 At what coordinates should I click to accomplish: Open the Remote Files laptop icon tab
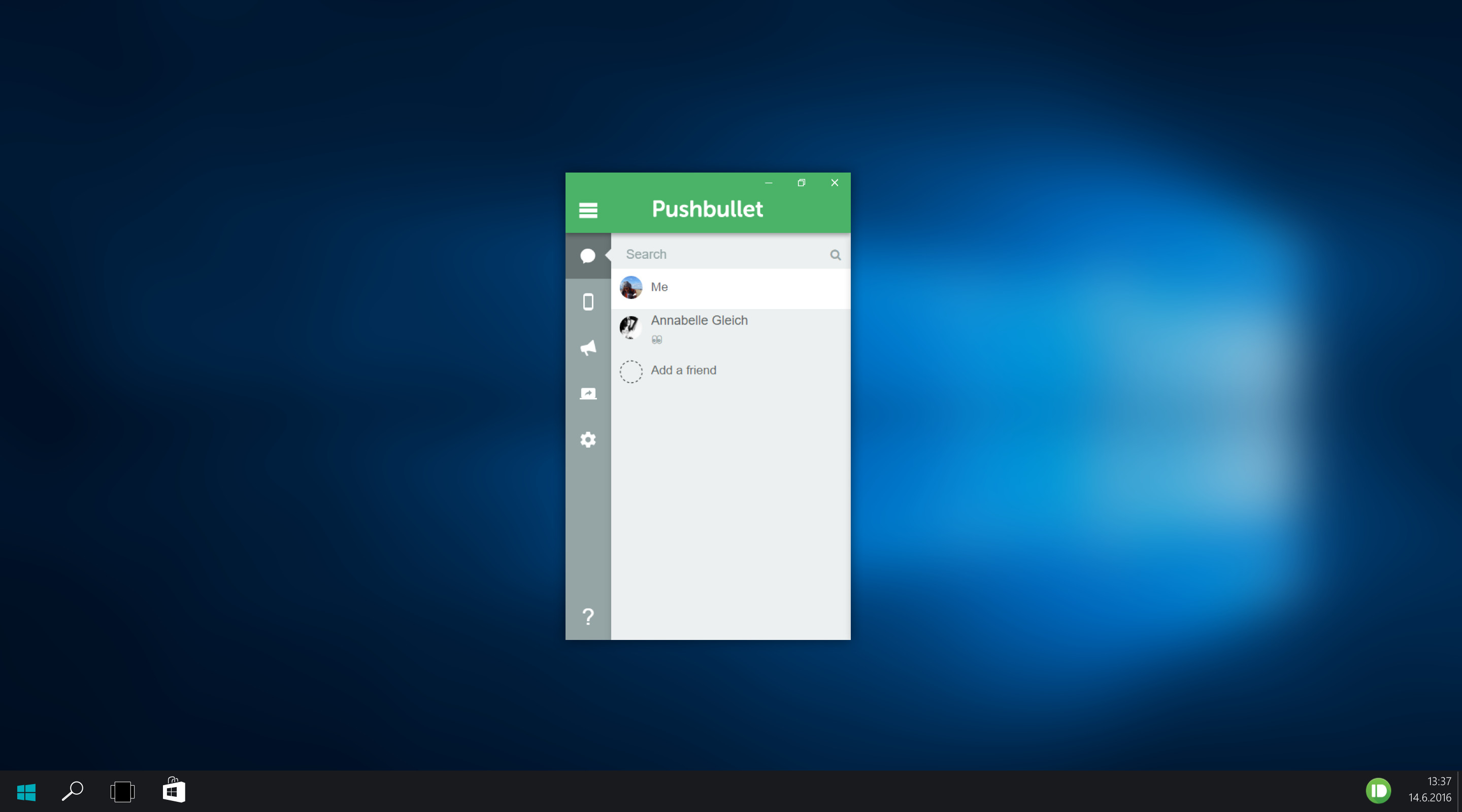tap(588, 393)
